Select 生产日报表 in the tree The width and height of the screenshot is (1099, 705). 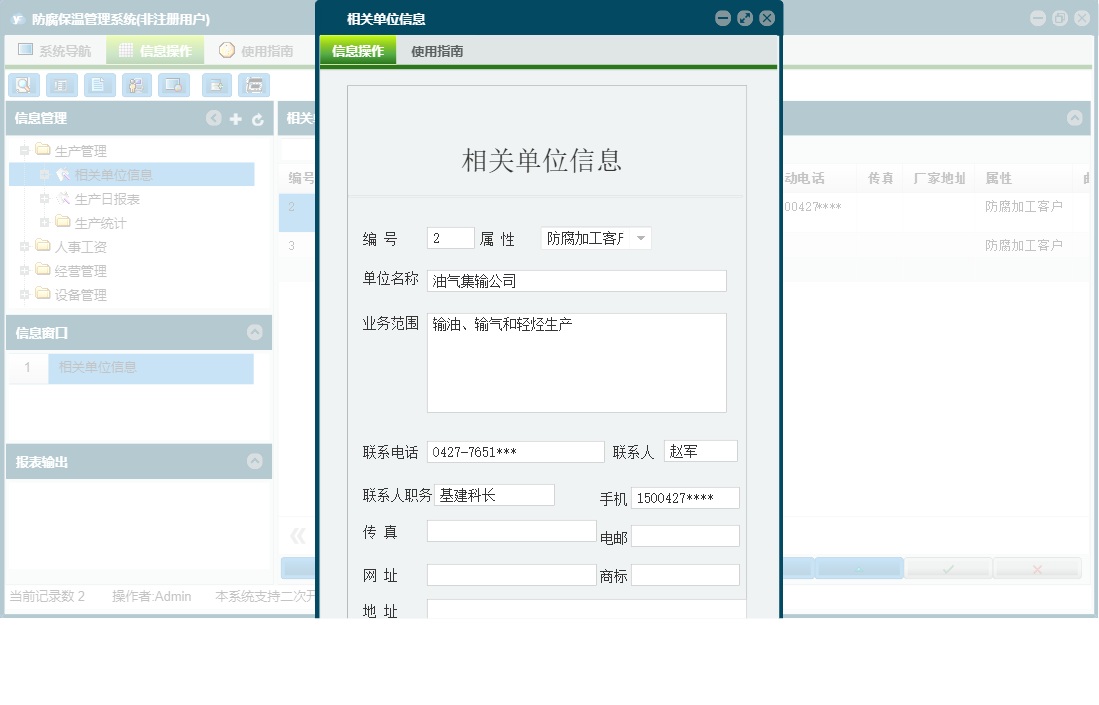pos(105,198)
